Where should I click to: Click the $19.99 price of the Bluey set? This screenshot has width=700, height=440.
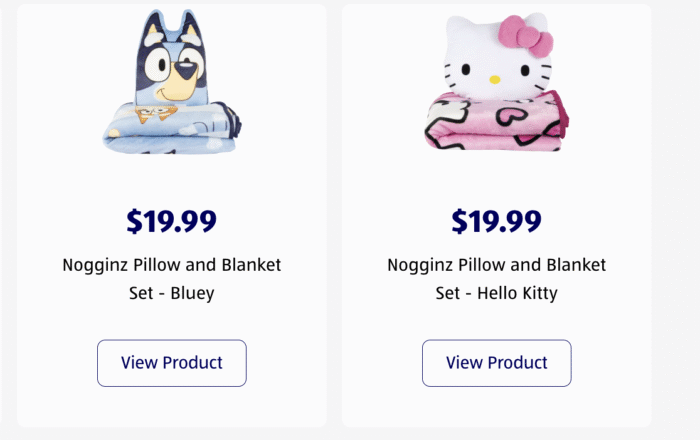click(x=172, y=221)
